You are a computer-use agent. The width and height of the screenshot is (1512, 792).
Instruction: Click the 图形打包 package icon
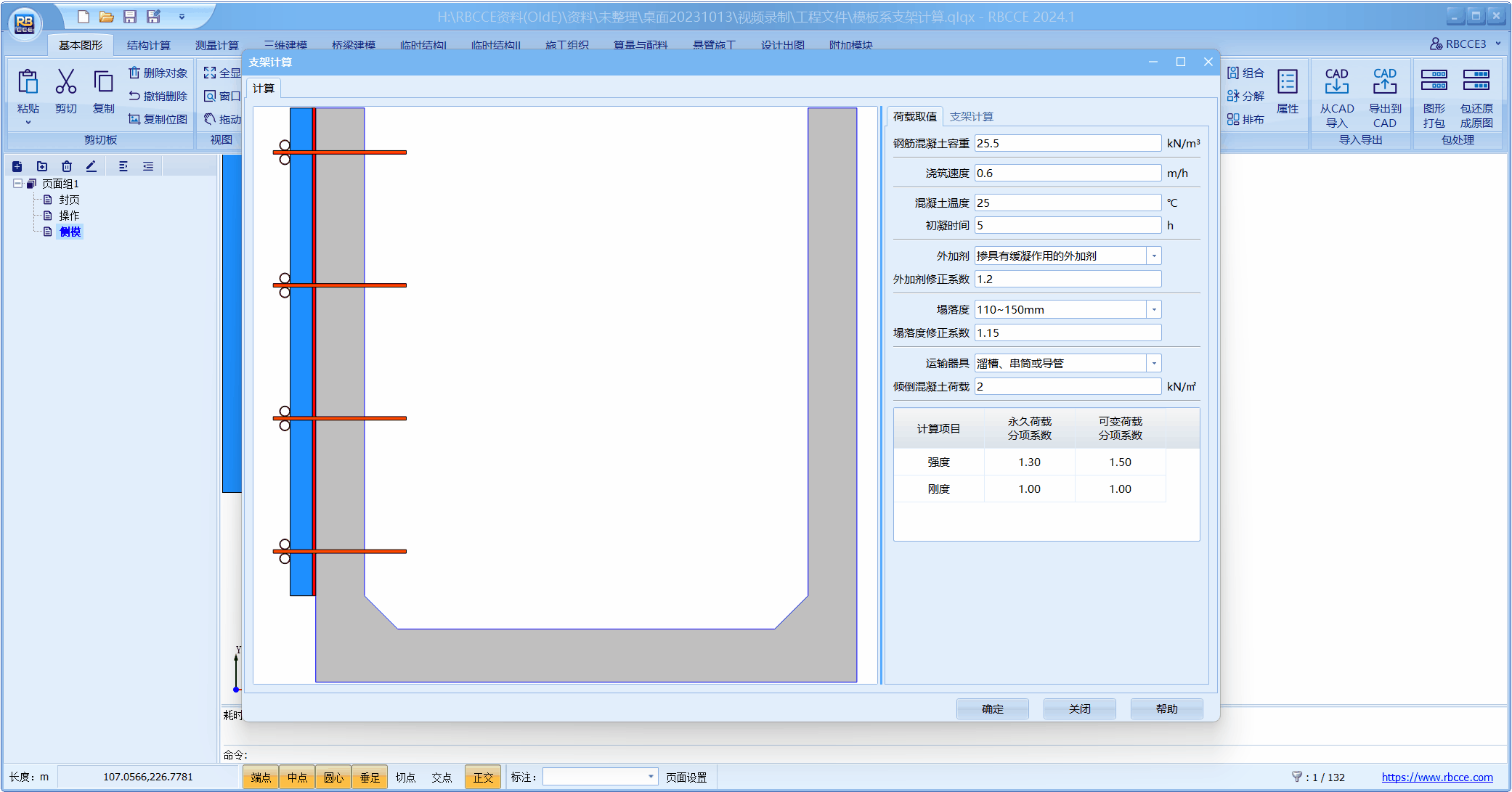tap(1434, 80)
